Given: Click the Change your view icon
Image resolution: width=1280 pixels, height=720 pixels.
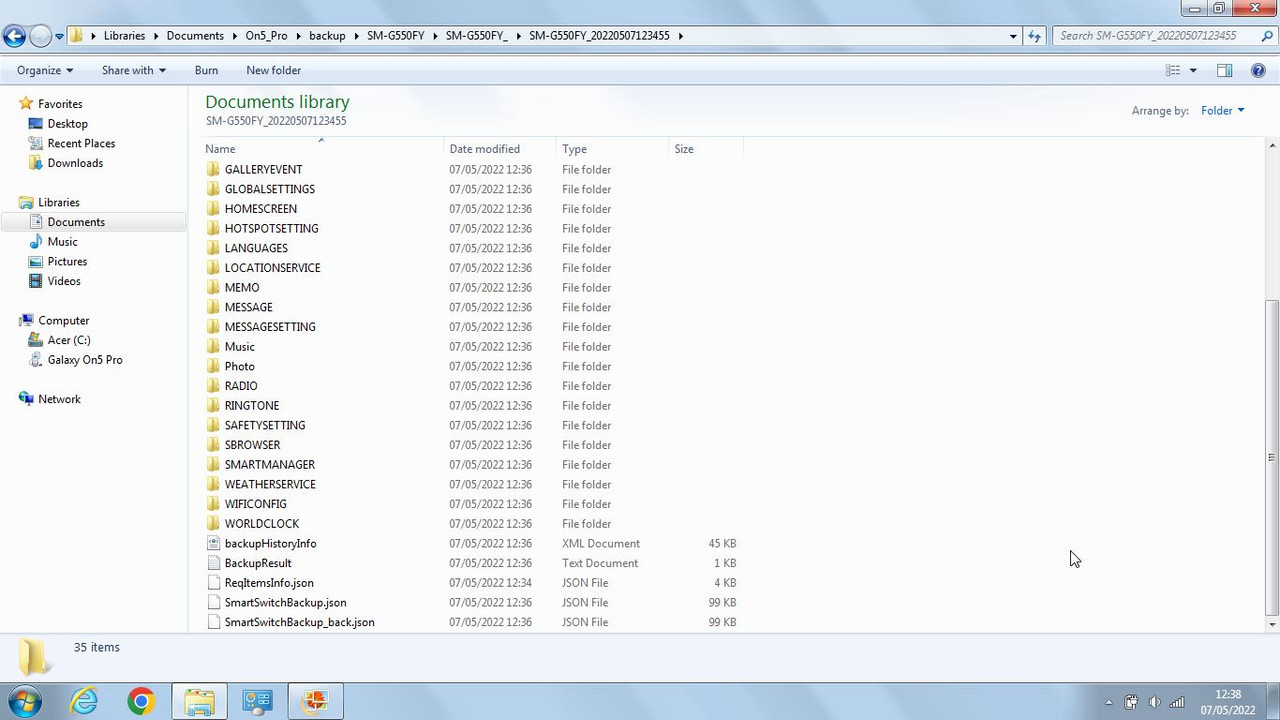Looking at the screenshot, I should [1174, 70].
